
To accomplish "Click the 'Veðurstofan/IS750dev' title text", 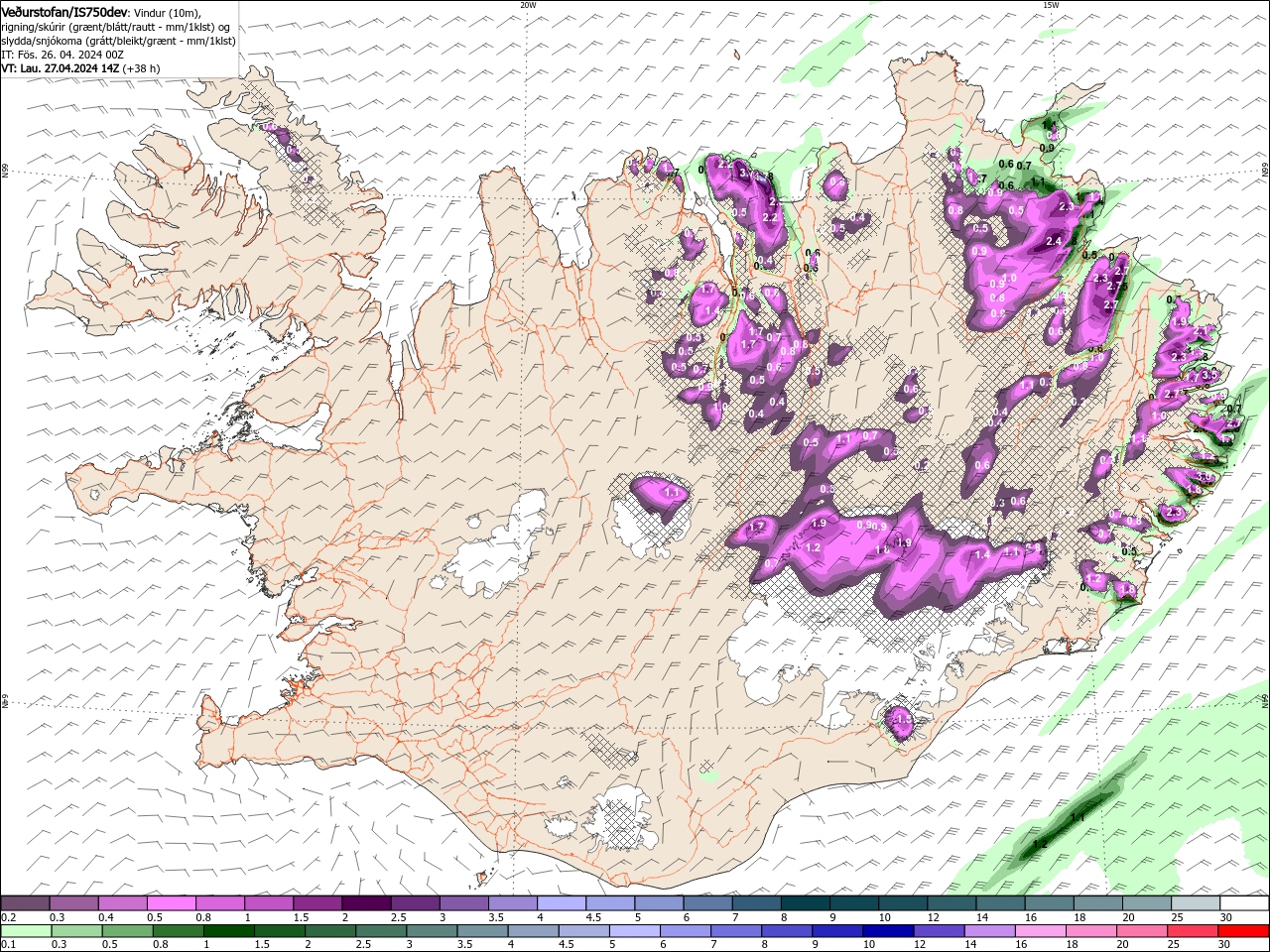I will click(x=64, y=11).
